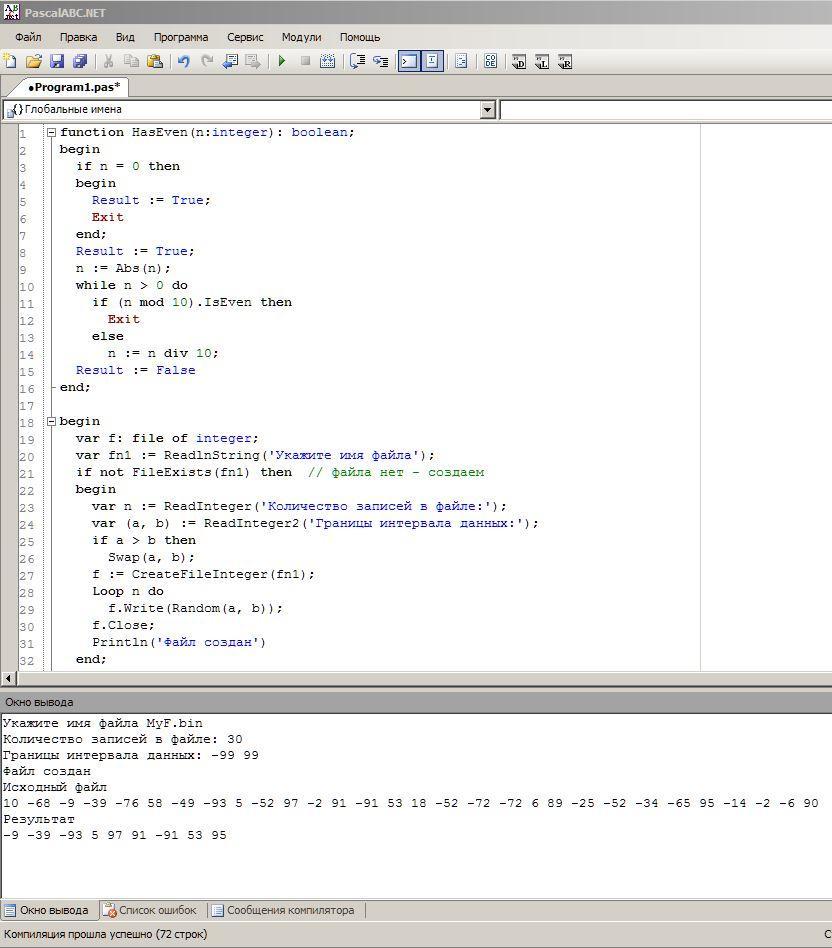Run the program with green play icon
The width and height of the screenshot is (832, 948).
coord(282,61)
